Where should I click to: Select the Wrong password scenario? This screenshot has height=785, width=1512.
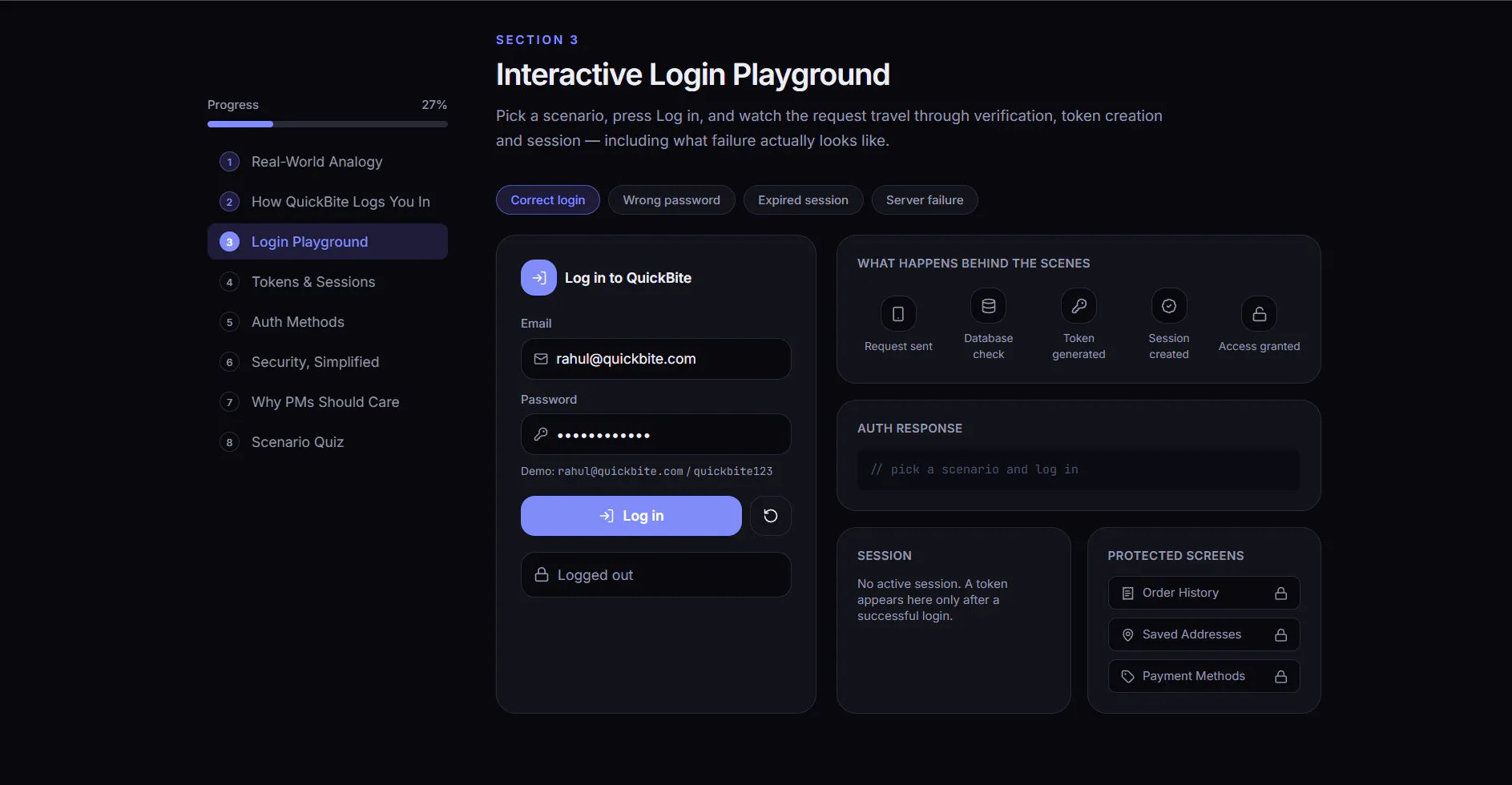click(671, 200)
